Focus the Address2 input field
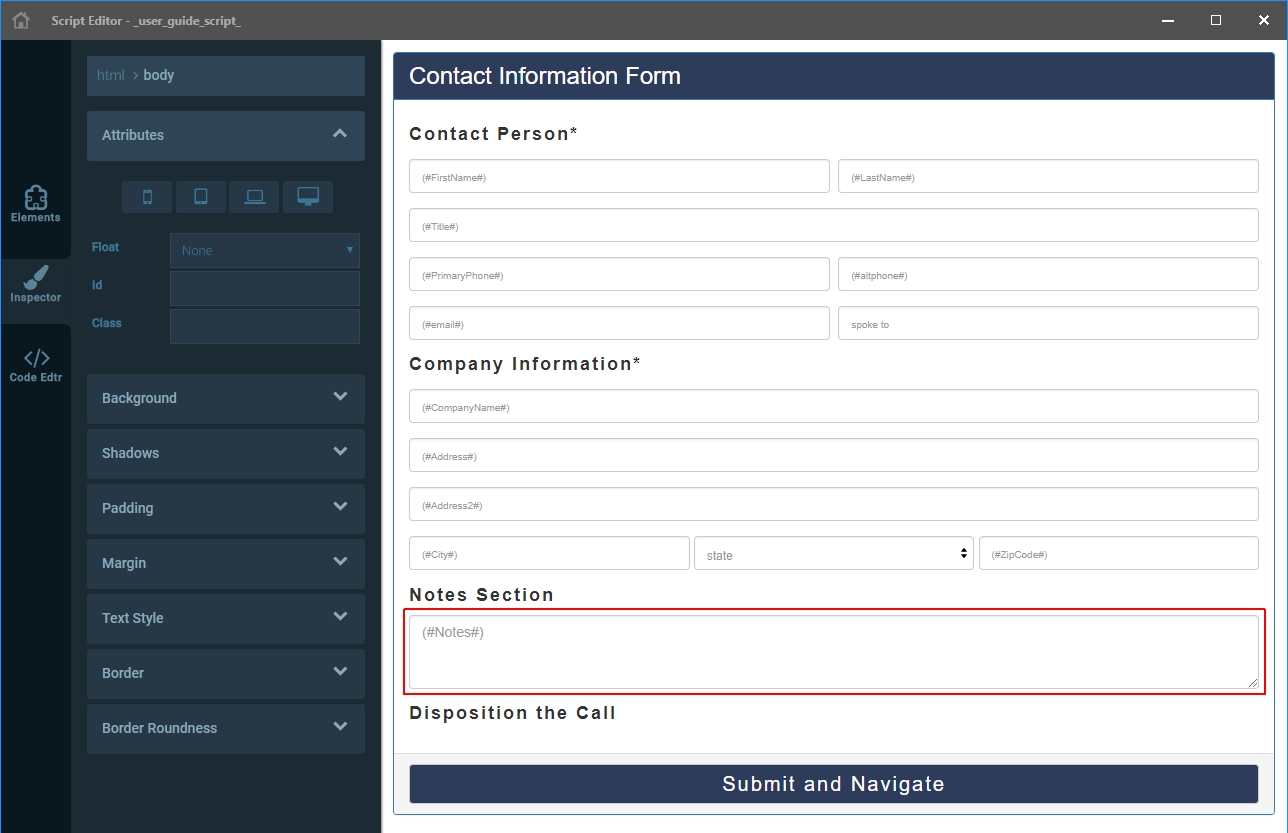The height and width of the screenshot is (833, 1288). coord(834,504)
